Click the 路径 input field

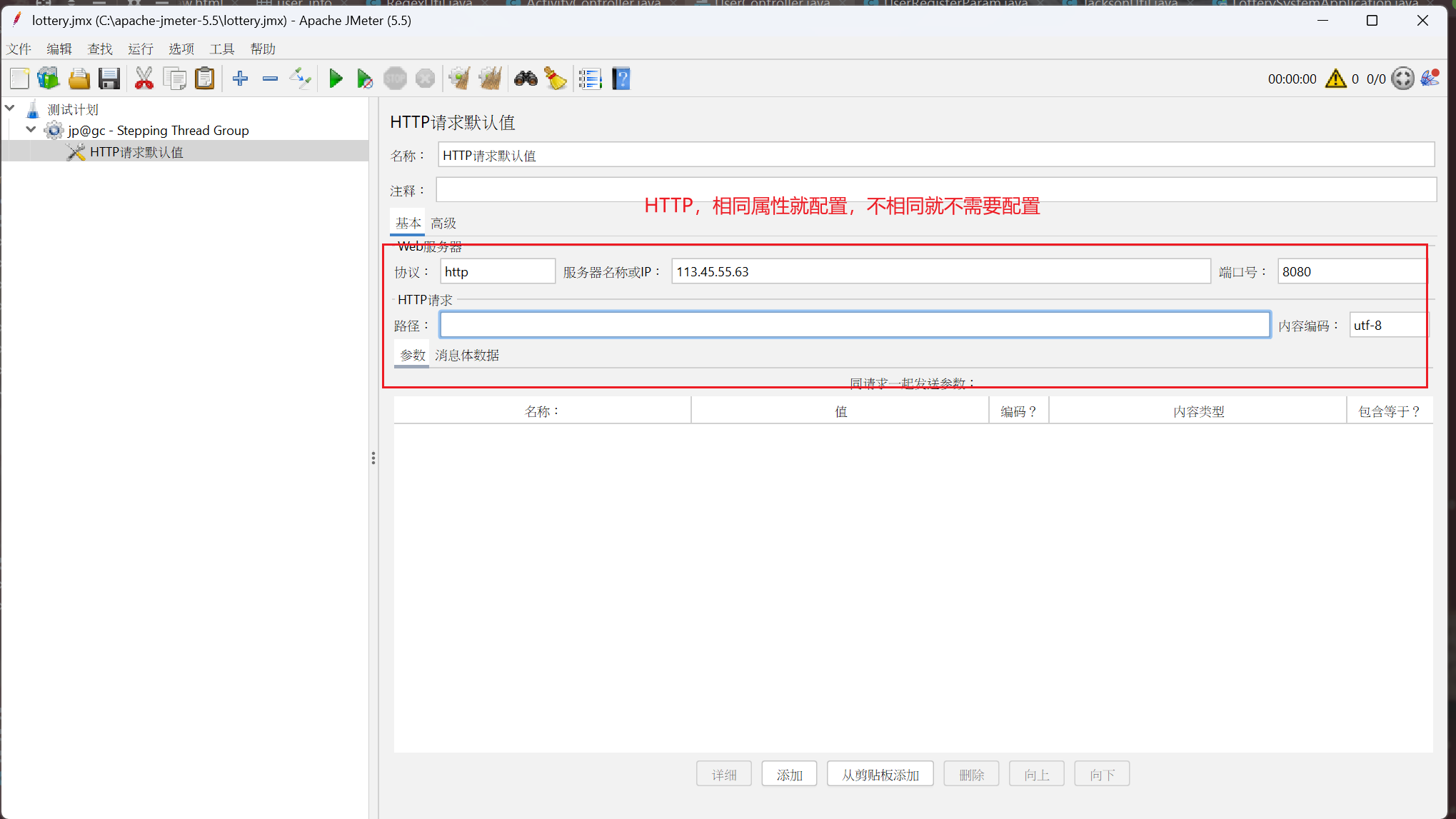[854, 325]
